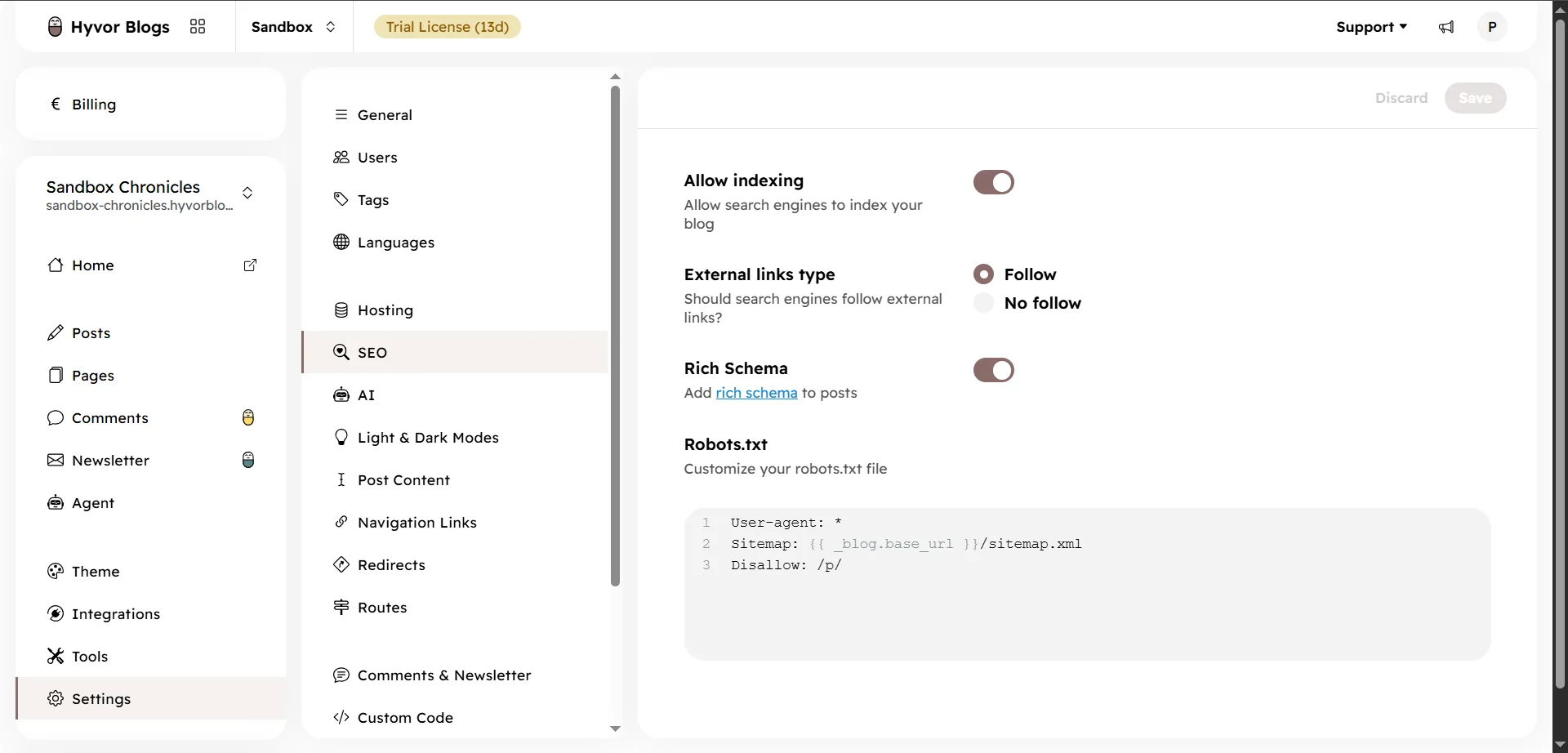Open the Navigation Links settings
This screenshot has width=1568, height=753.
point(455,523)
